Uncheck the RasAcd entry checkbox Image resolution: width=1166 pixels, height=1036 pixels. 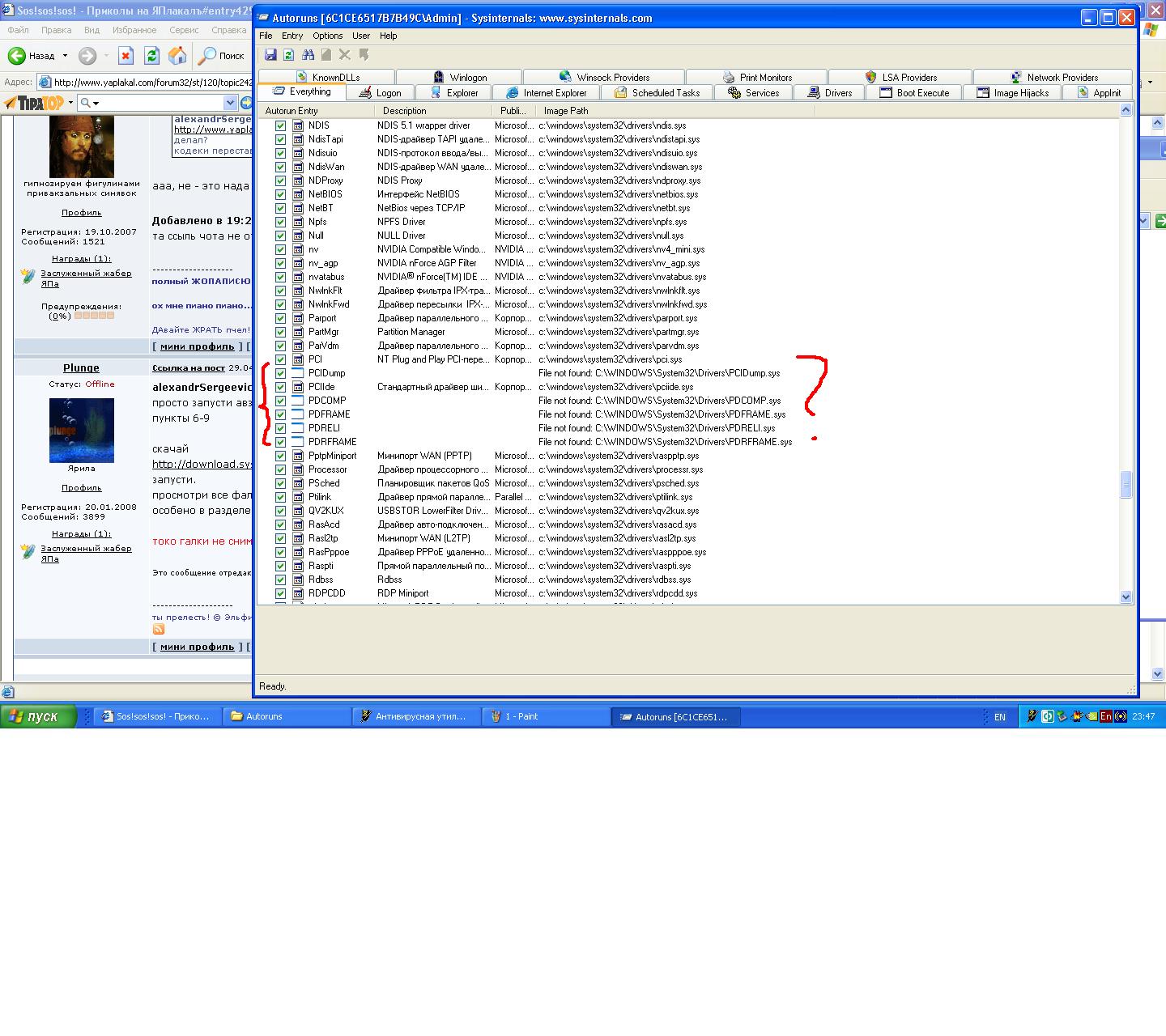pos(280,524)
